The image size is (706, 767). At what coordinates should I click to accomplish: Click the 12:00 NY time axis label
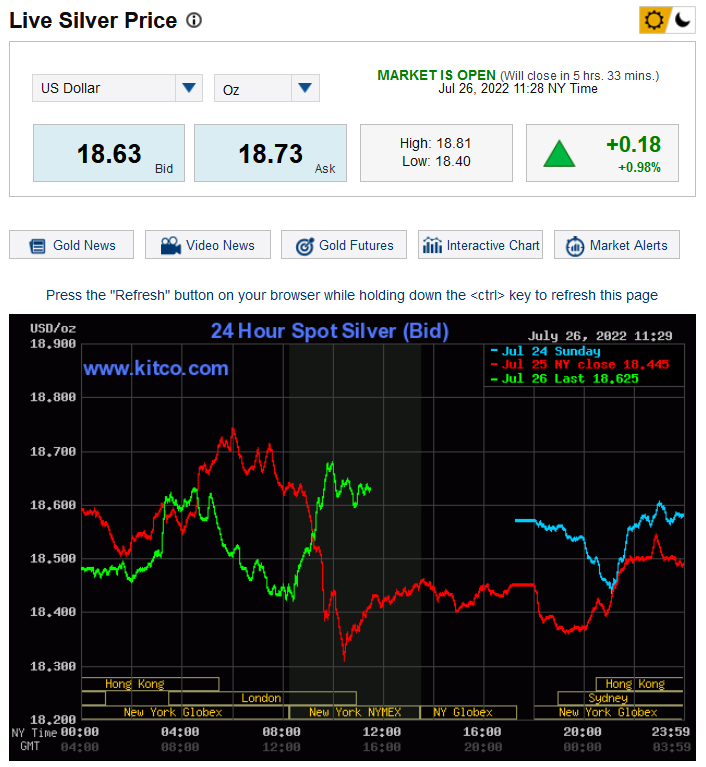[x=382, y=732]
